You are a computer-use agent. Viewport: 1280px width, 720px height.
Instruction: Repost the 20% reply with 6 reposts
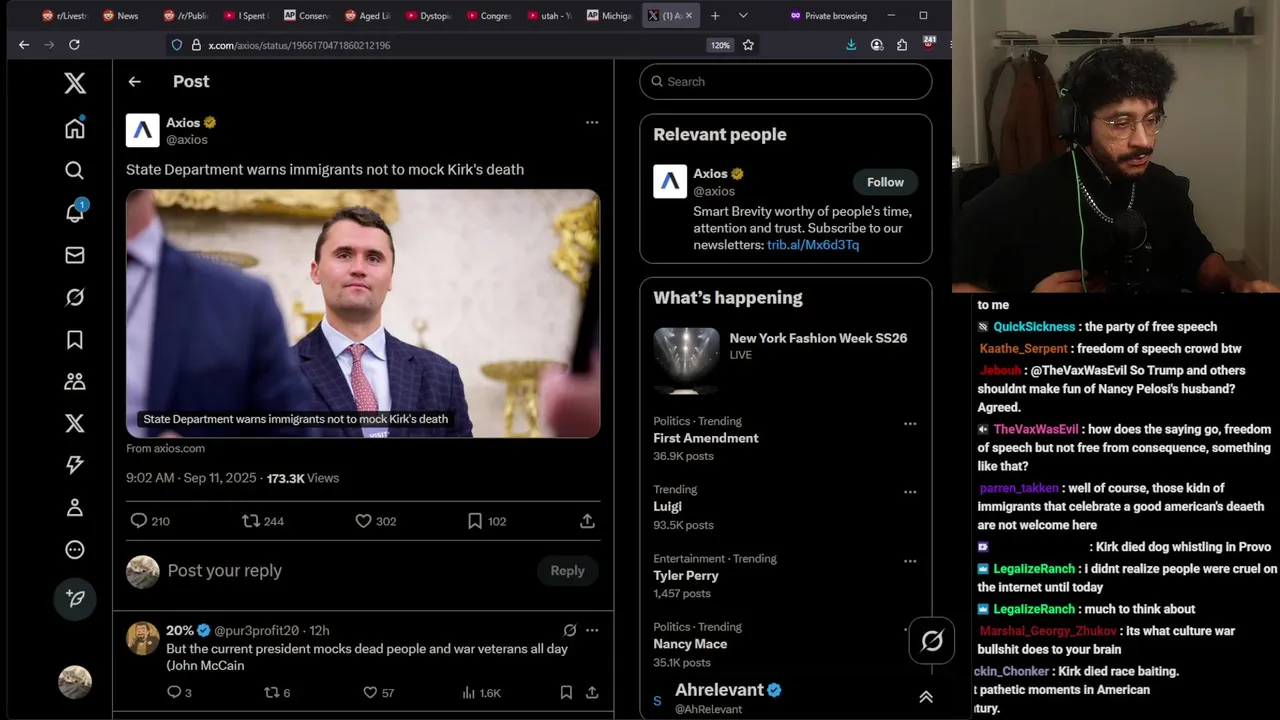click(277, 692)
